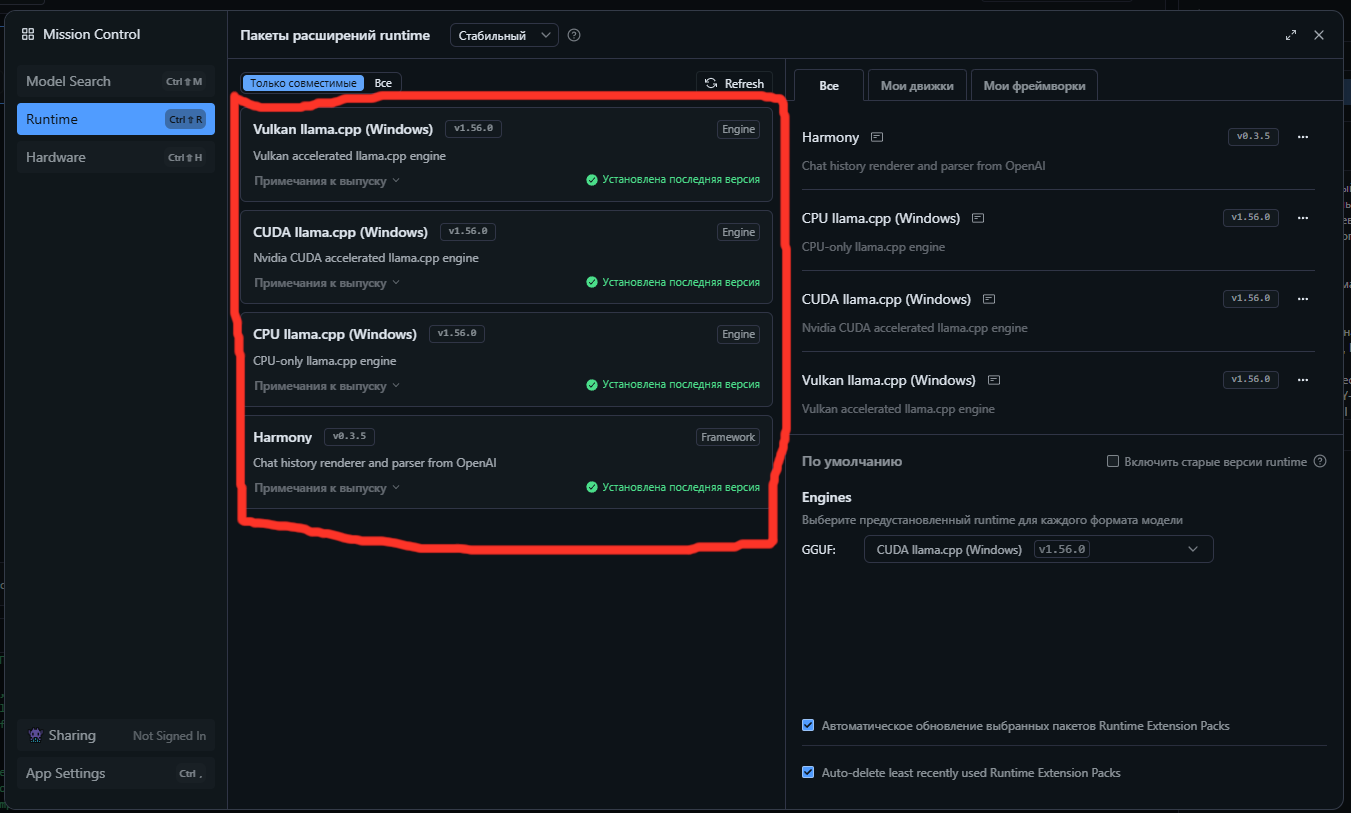
Task: Select Runtime in the sidebar
Action: (x=116, y=119)
